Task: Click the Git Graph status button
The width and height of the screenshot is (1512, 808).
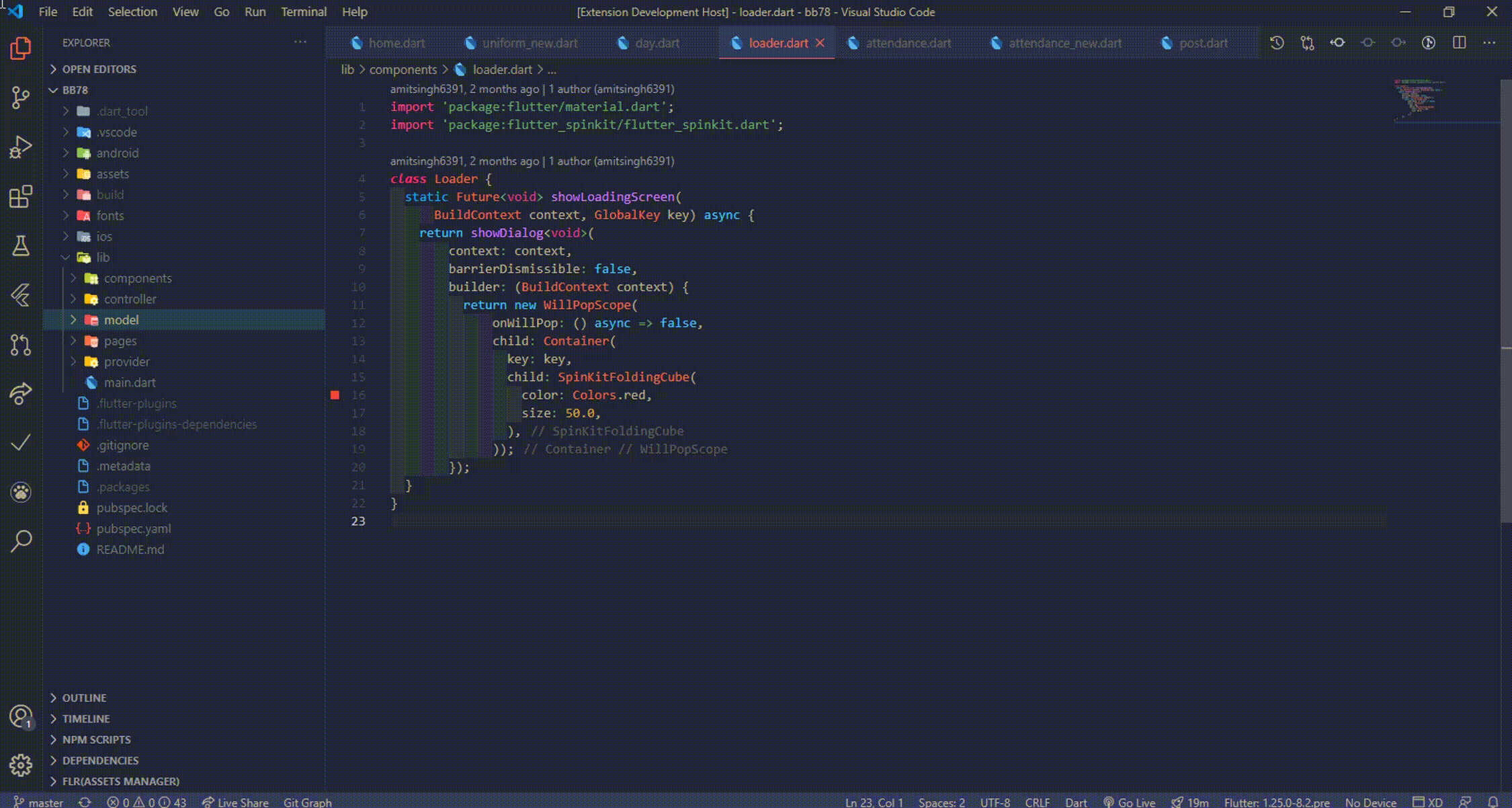Action: [307, 802]
